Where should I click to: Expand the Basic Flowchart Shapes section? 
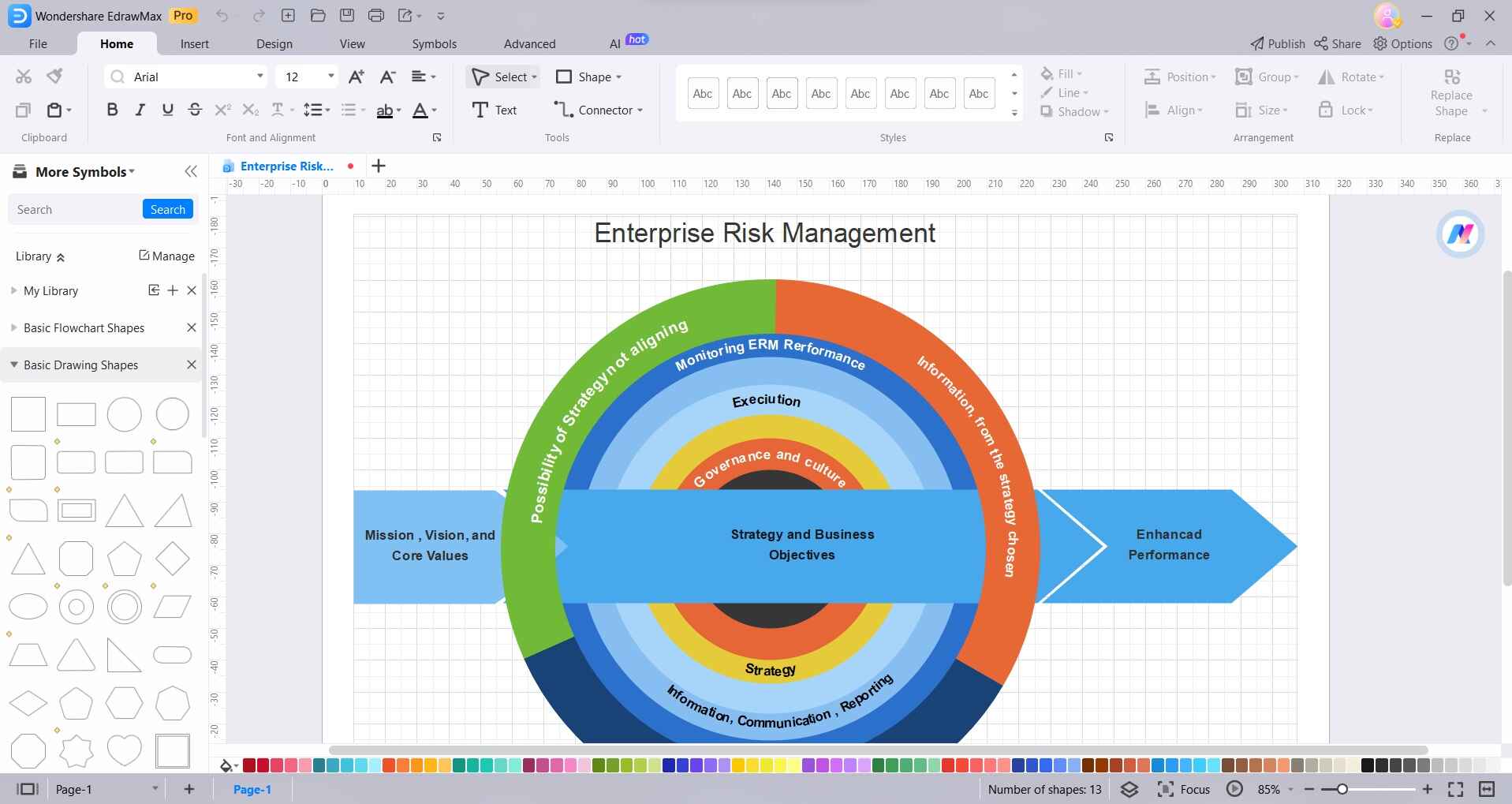tap(13, 327)
